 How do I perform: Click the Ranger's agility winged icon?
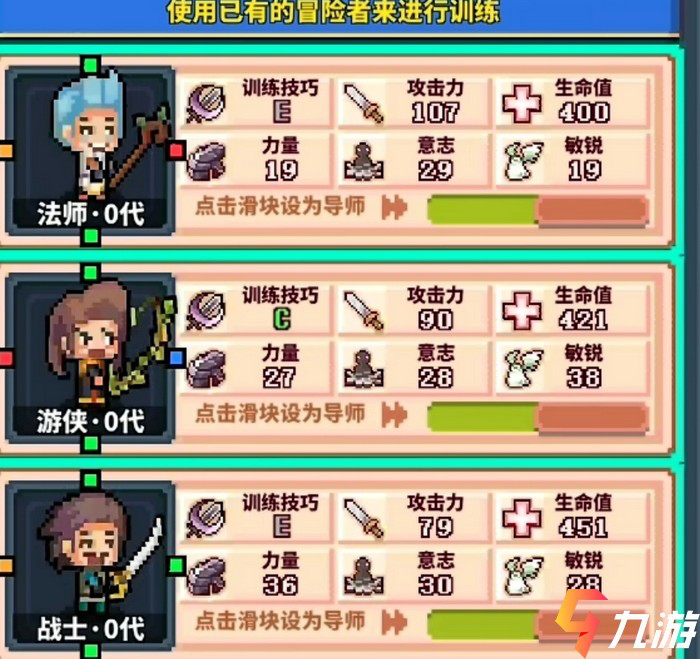523,368
